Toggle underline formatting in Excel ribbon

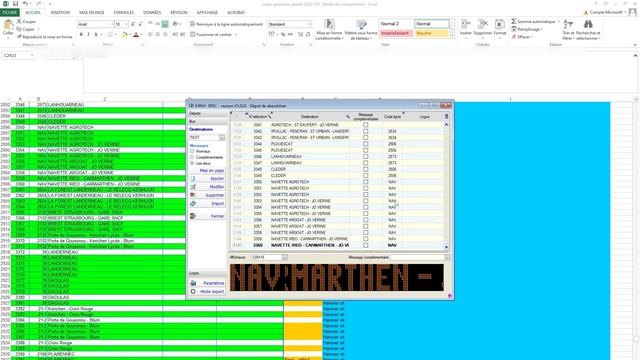coord(96,35)
